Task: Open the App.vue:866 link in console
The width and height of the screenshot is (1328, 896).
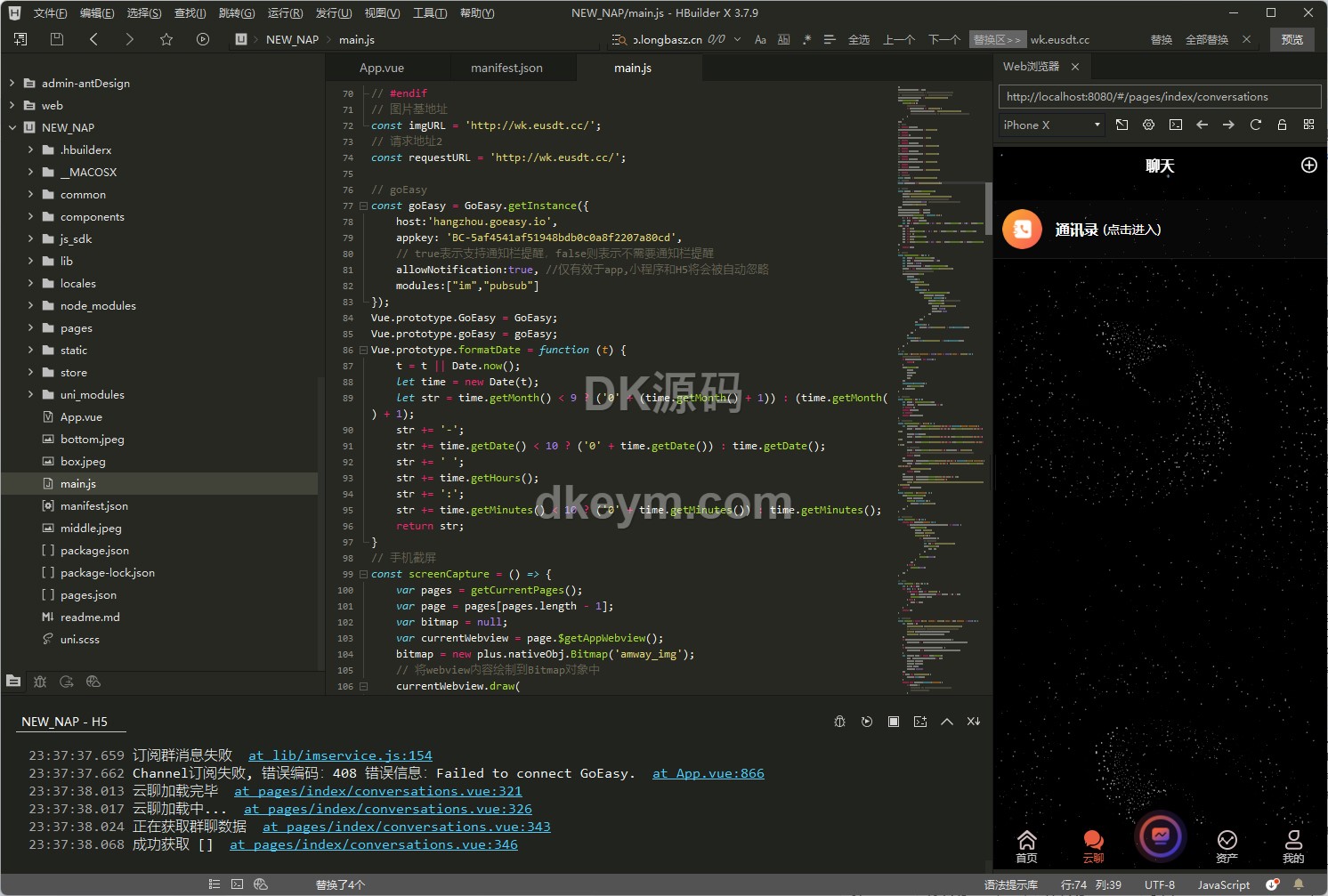Action: pos(708,773)
